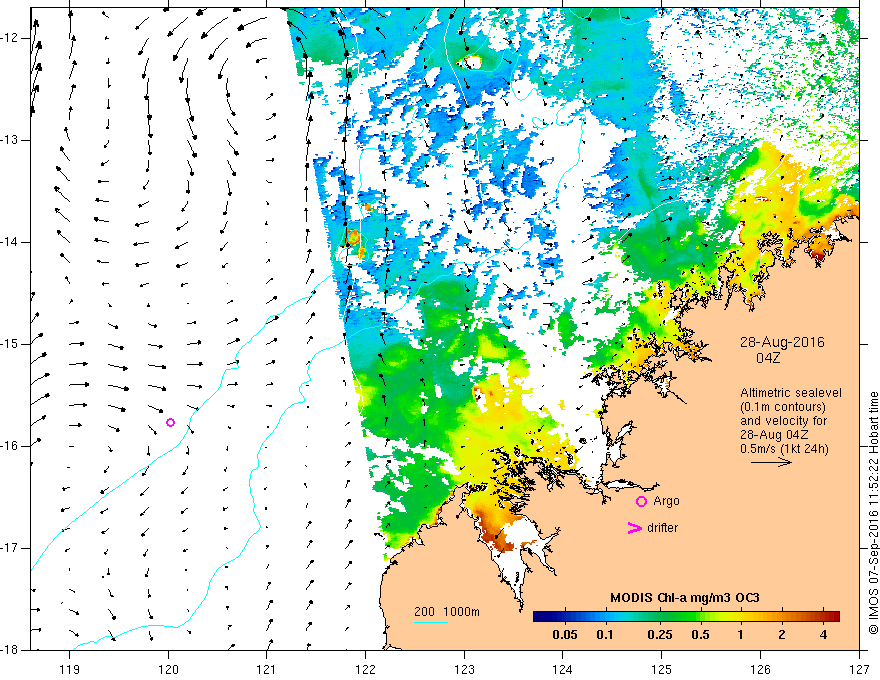Click the longitude axis label '123'
The height and width of the screenshot is (680, 880).
tap(464, 670)
